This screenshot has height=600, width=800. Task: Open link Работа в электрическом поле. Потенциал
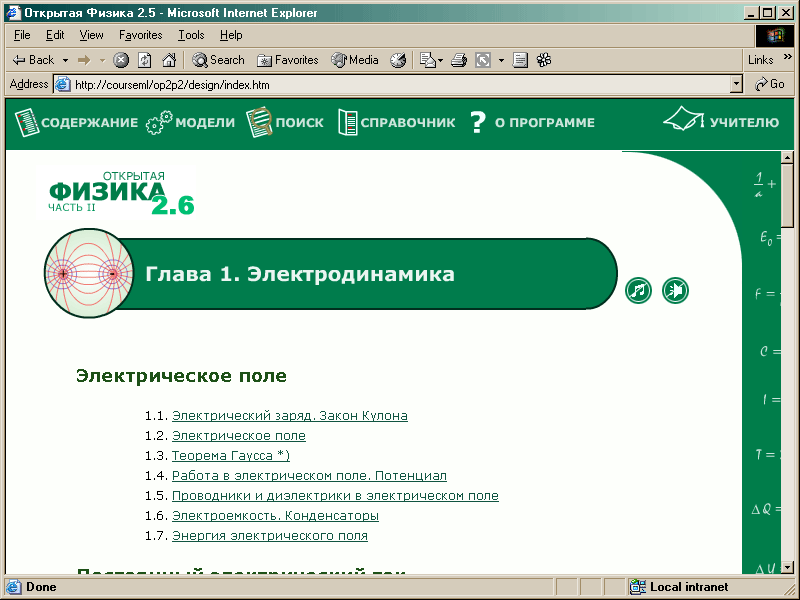309,476
